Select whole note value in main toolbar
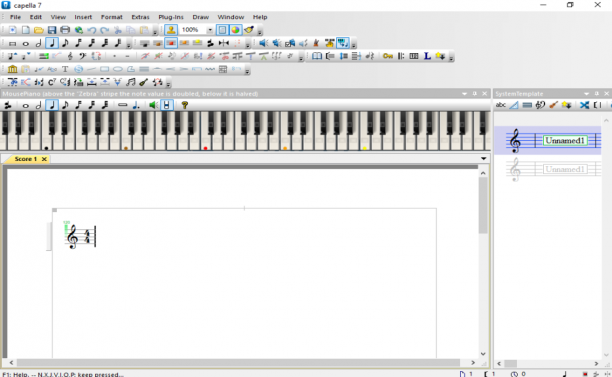Image resolution: width=612 pixels, height=377 pixels. coord(25,43)
